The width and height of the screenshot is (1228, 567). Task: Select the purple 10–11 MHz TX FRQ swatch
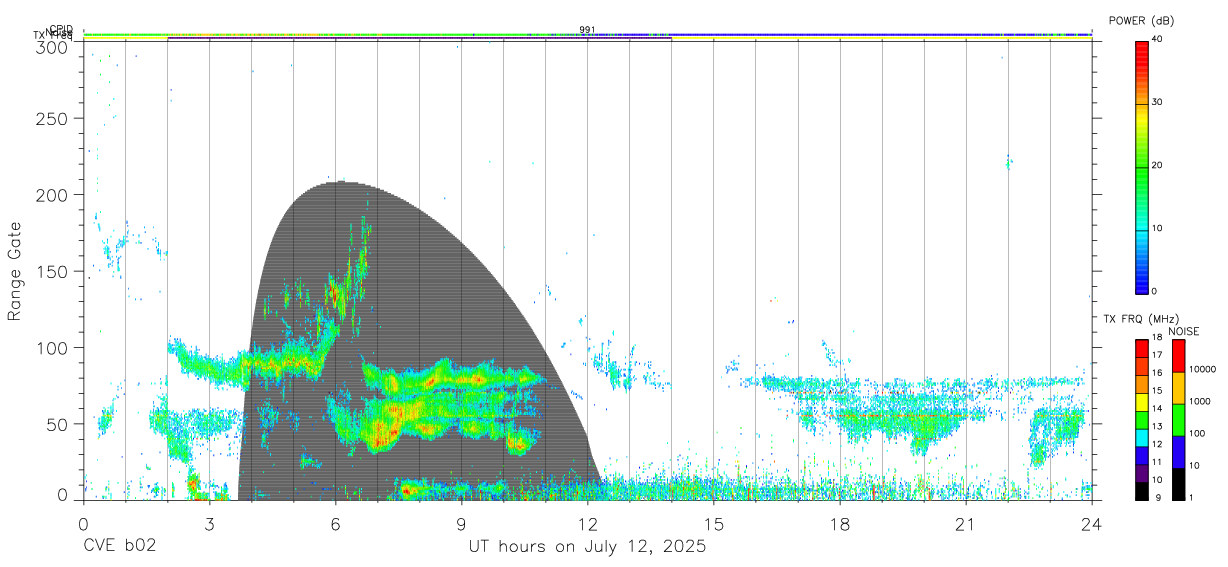point(1142,474)
